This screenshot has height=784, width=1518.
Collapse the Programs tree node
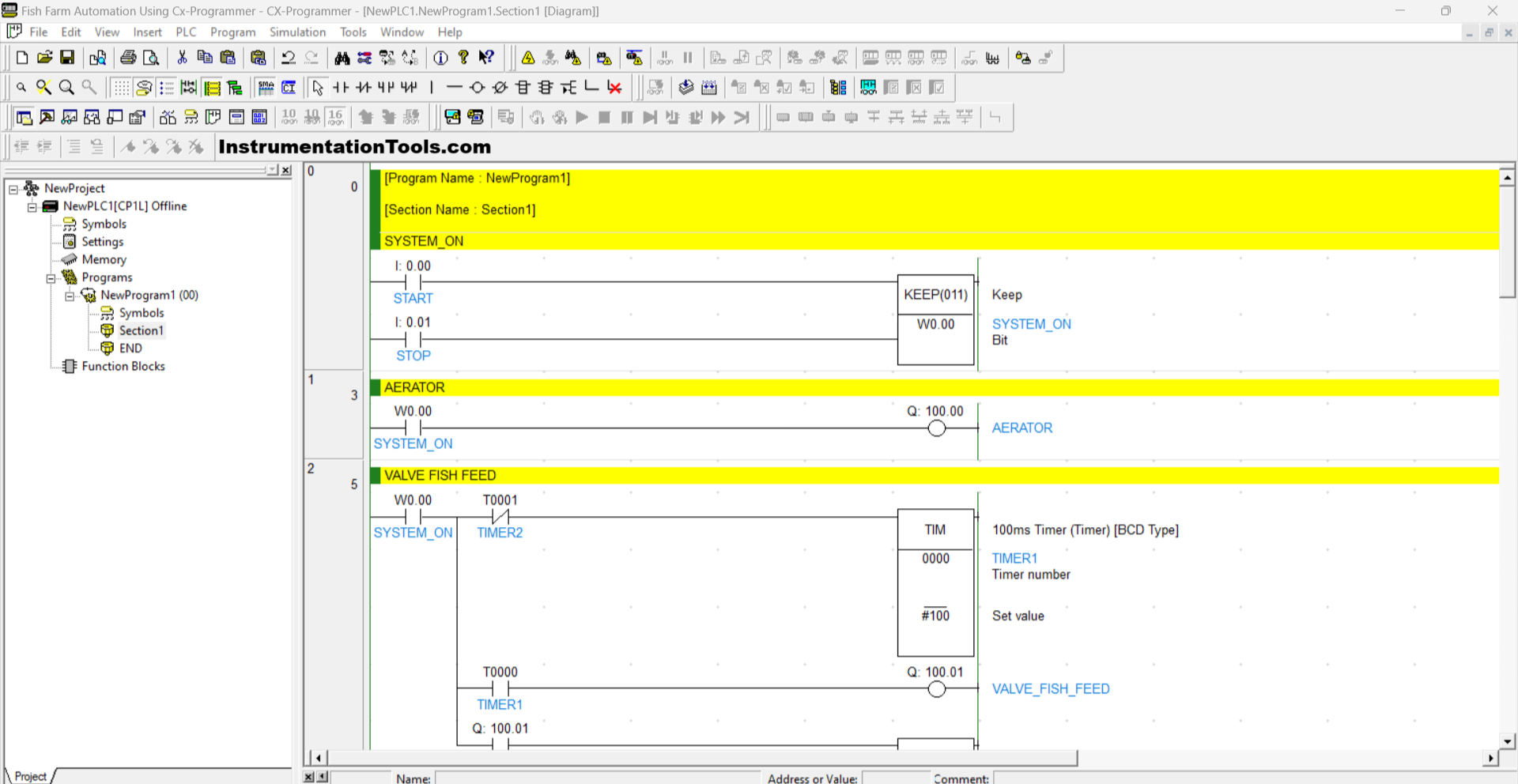point(51,278)
